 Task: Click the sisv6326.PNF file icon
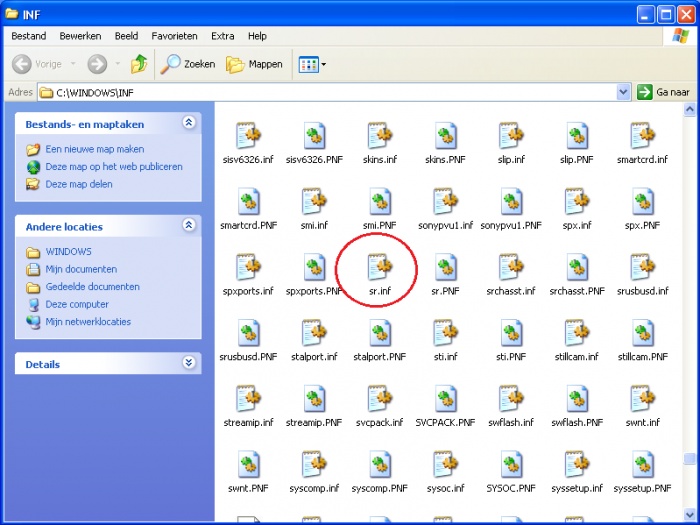click(314, 136)
